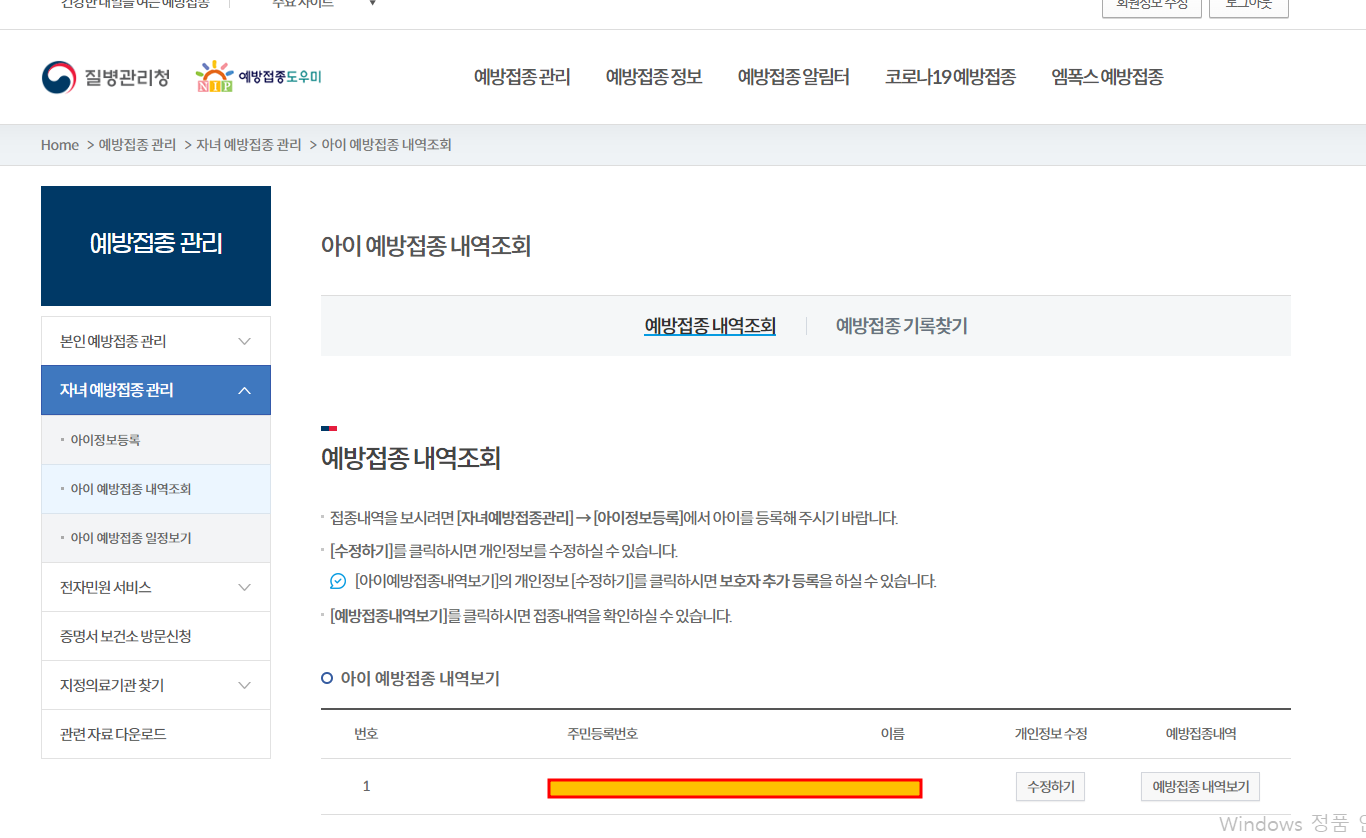Click the note about 보호자 추가 등록
The image size is (1366, 838).
(x=645, y=582)
